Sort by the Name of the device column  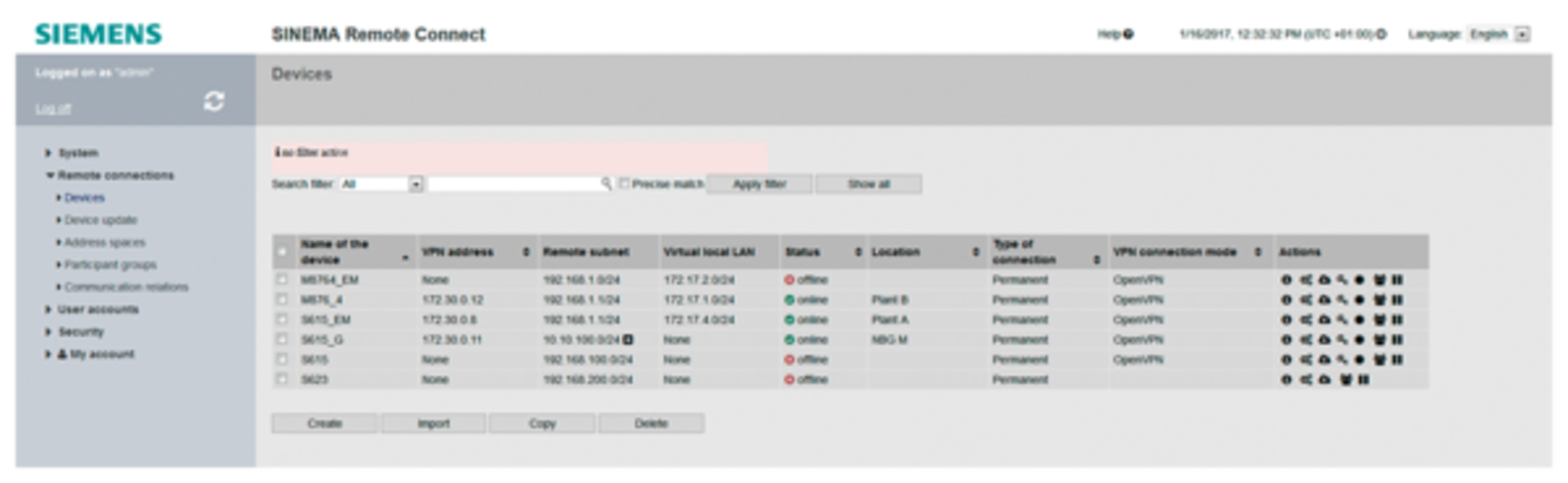coord(405,258)
